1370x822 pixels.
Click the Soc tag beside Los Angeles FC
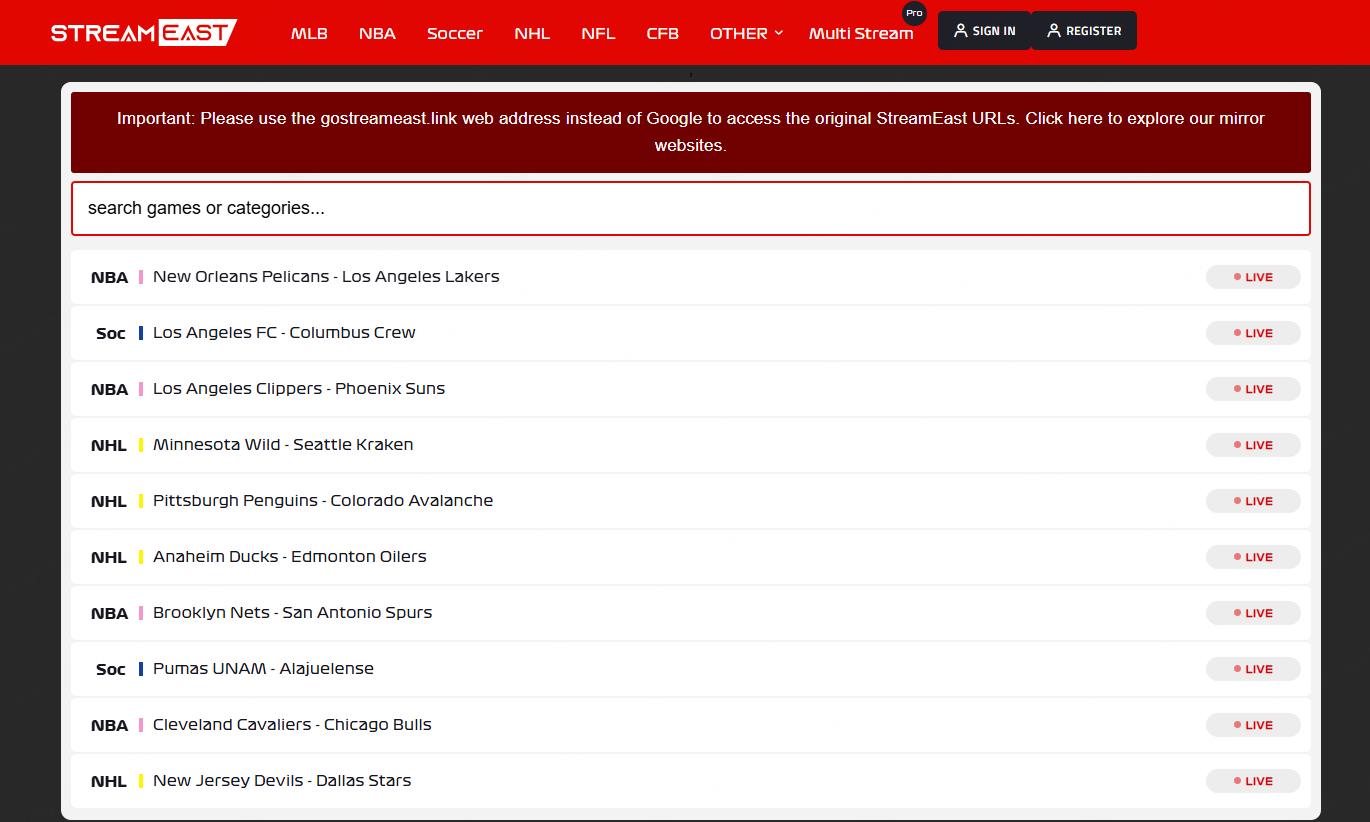click(x=110, y=333)
